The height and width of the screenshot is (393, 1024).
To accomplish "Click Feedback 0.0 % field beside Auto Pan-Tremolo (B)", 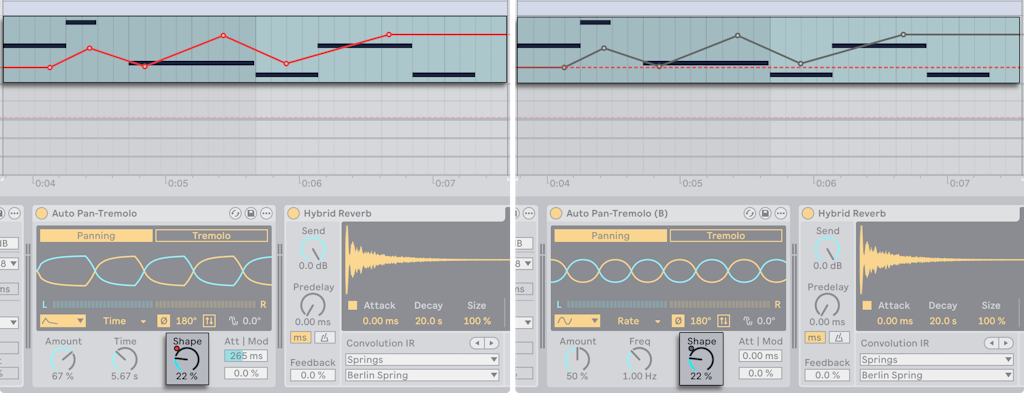I will (827, 375).
